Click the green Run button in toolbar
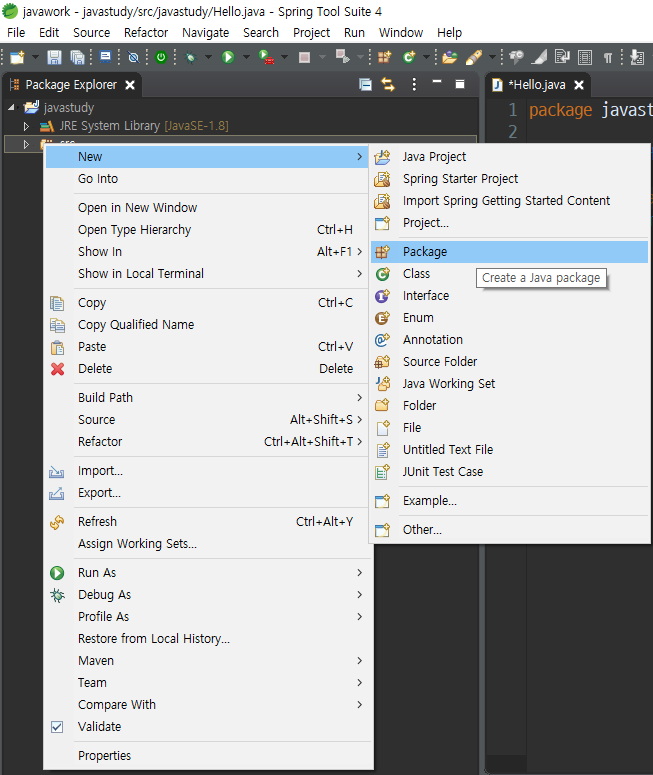 point(228,57)
